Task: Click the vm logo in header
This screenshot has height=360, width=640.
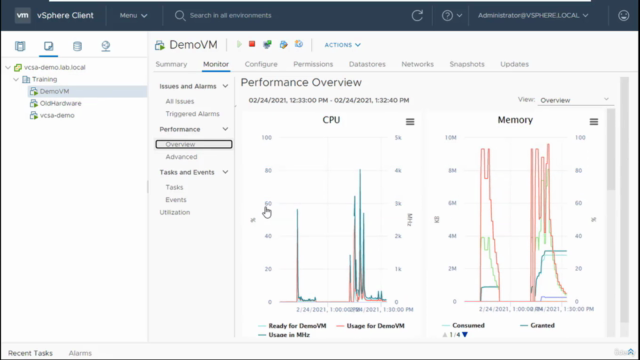Action: 22,16
